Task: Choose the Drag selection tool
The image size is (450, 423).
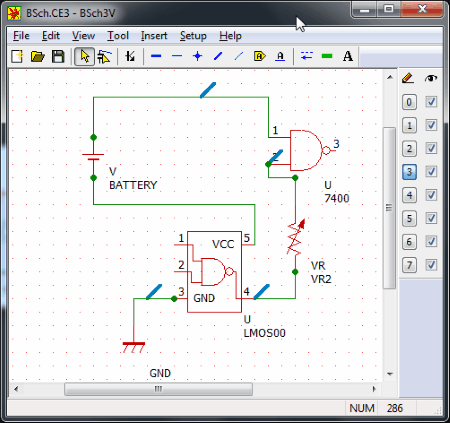Action: coord(104,56)
